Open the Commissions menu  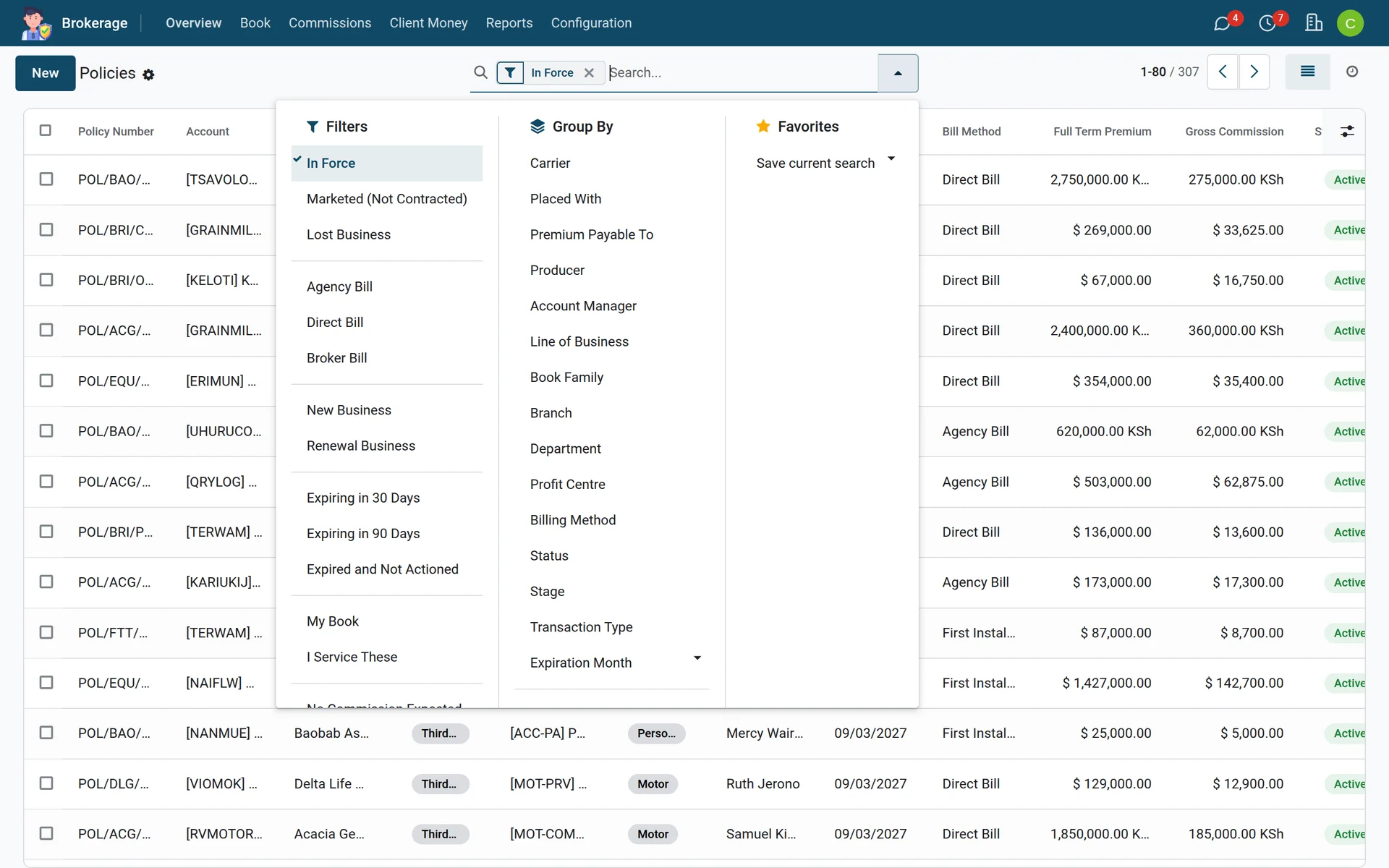pos(330,23)
